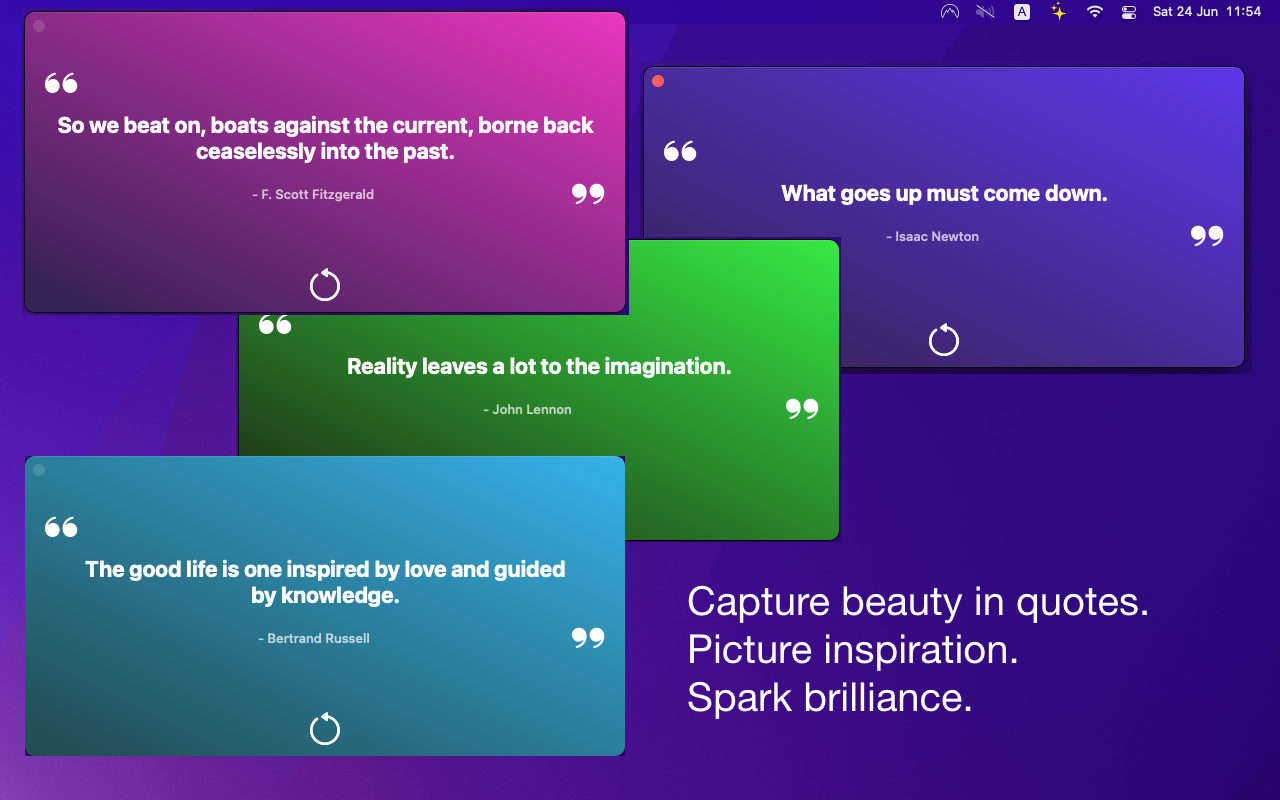The image size is (1280, 800).
Task: Refresh the F. Scott Fitzgerald quote
Action: (325, 285)
